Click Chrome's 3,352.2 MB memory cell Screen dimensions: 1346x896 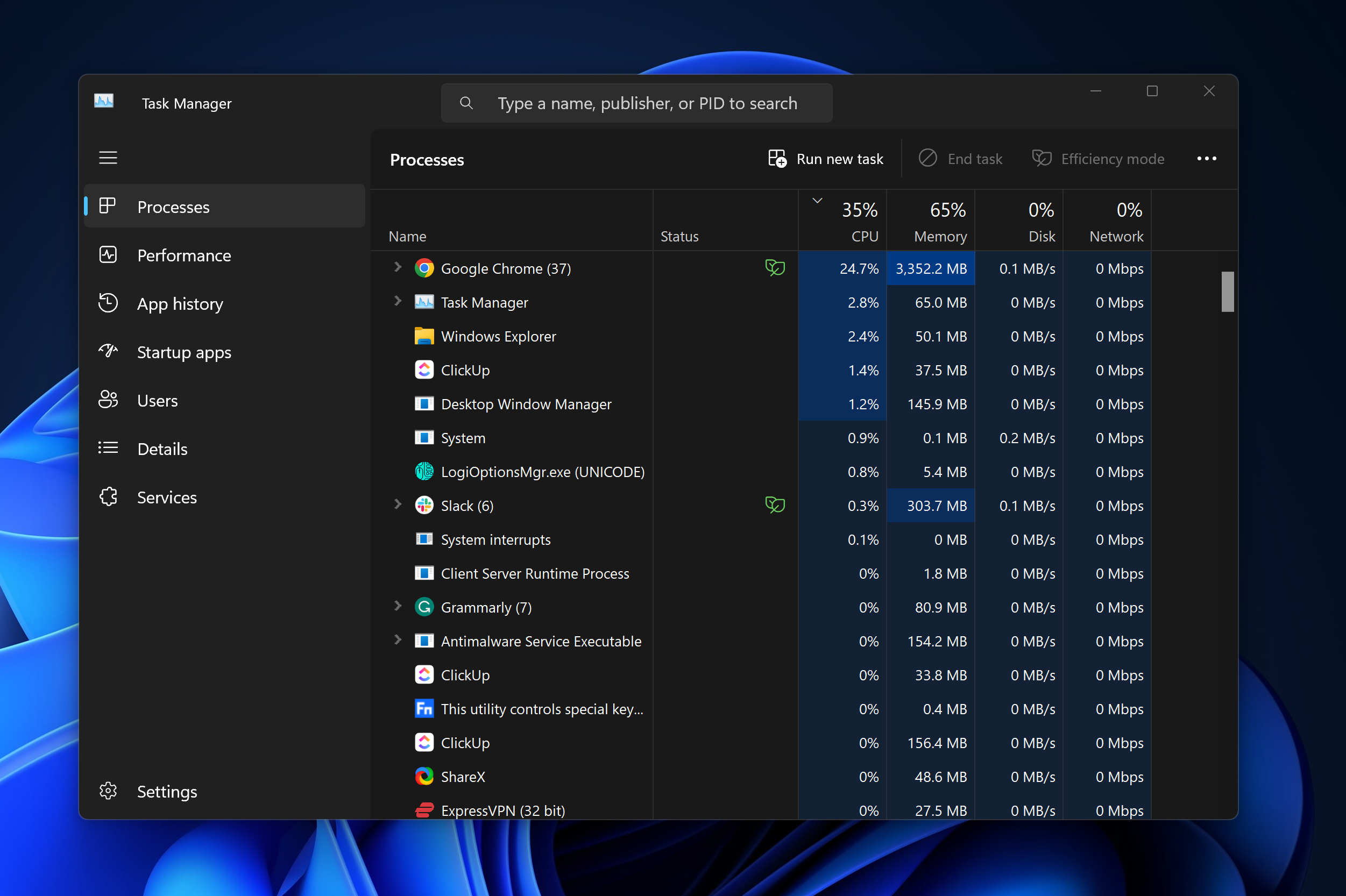pyautogui.click(x=931, y=268)
